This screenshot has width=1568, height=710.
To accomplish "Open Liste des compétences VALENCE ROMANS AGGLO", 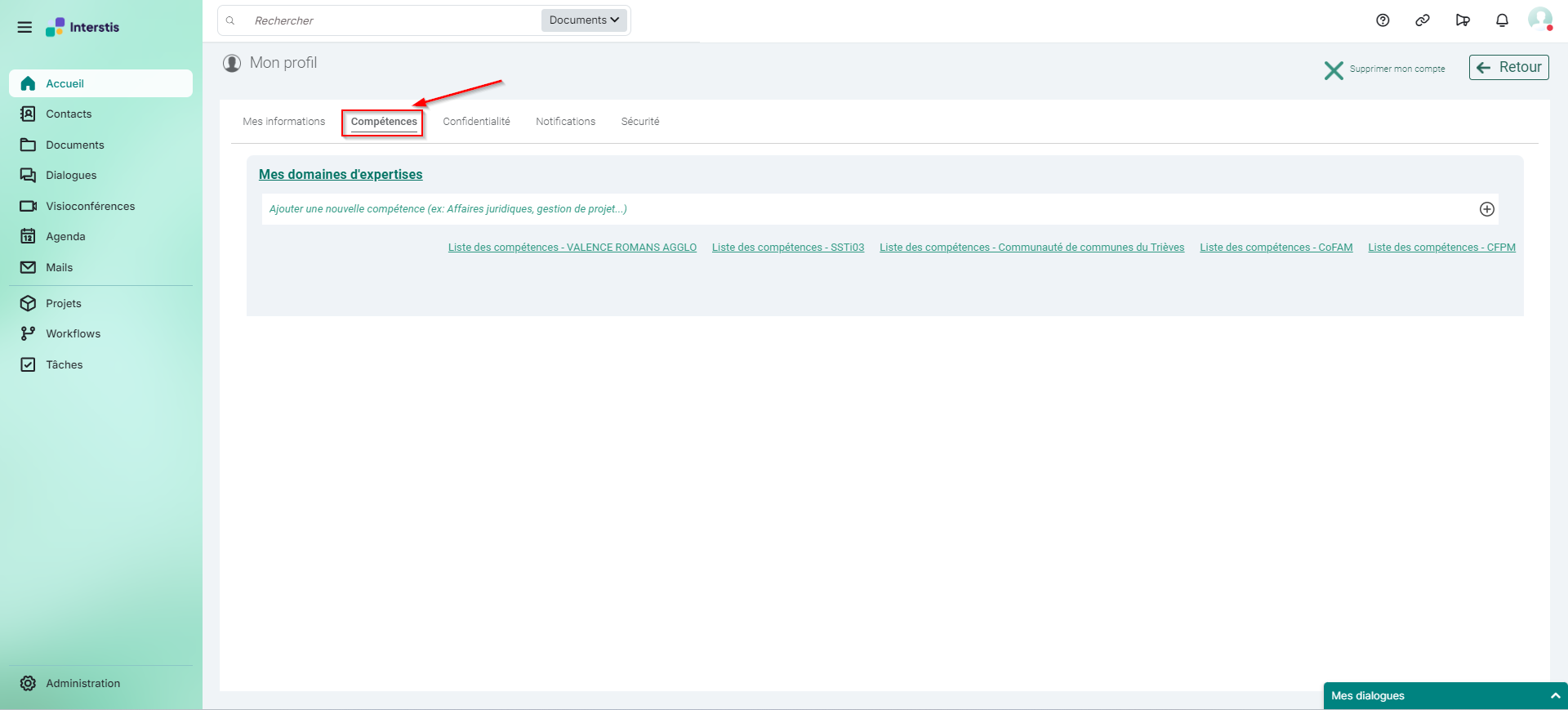I will coord(572,248).
